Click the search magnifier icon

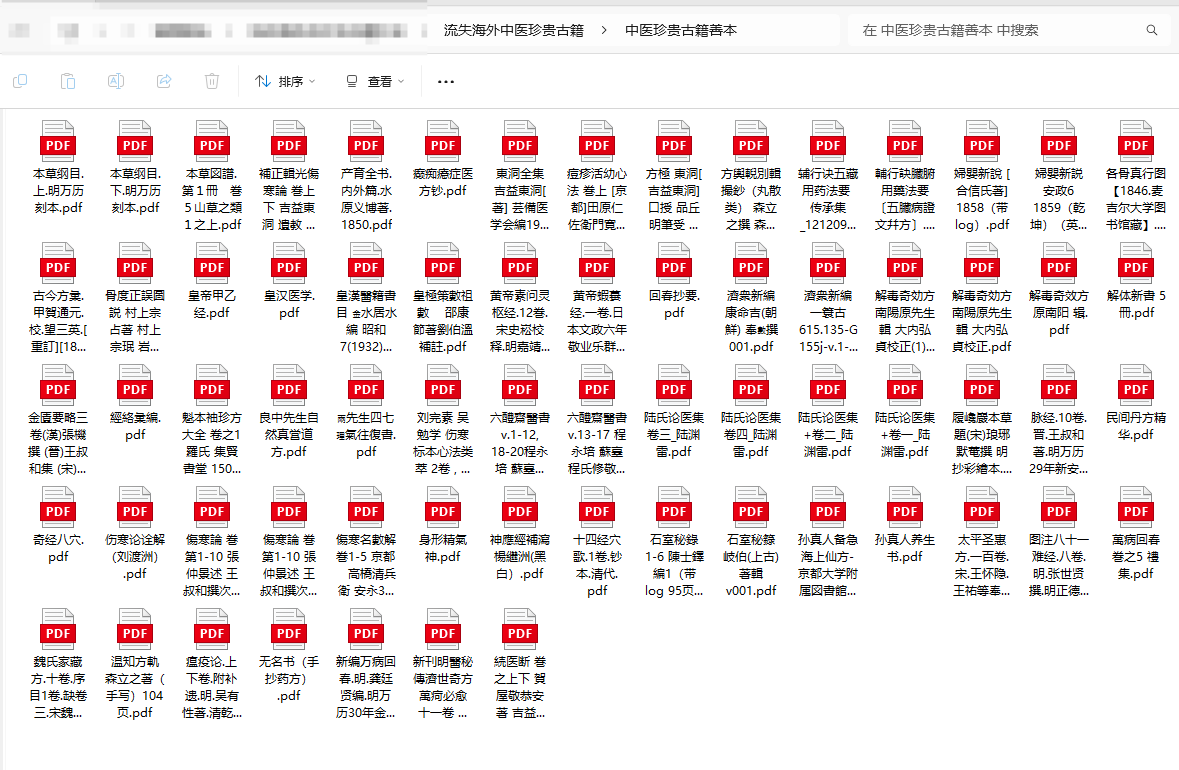point(1152,30)
